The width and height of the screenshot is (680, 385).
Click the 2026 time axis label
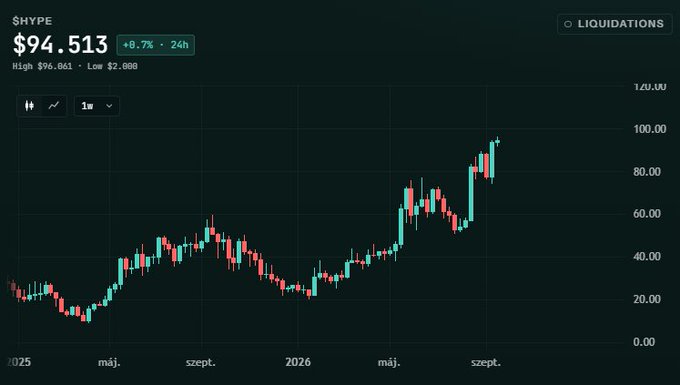[298, 362]
